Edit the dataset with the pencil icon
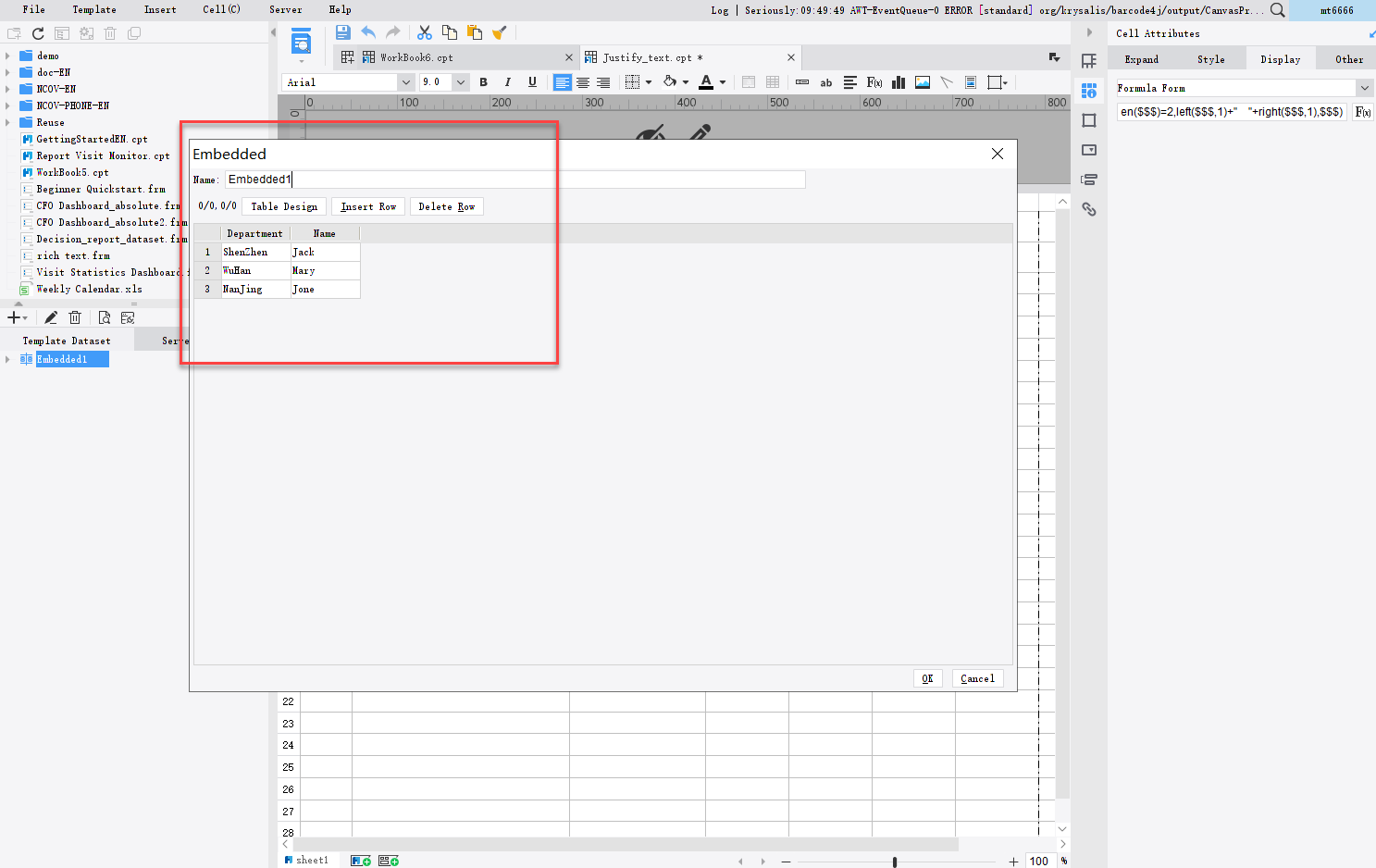1376x868 pixels. (51, 316)
